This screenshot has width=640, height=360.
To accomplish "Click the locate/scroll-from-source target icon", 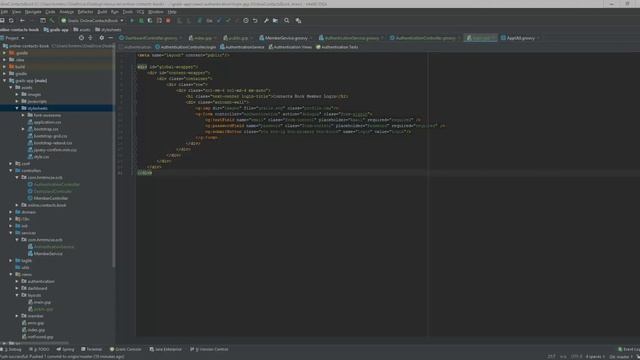I will pos(81,38).
